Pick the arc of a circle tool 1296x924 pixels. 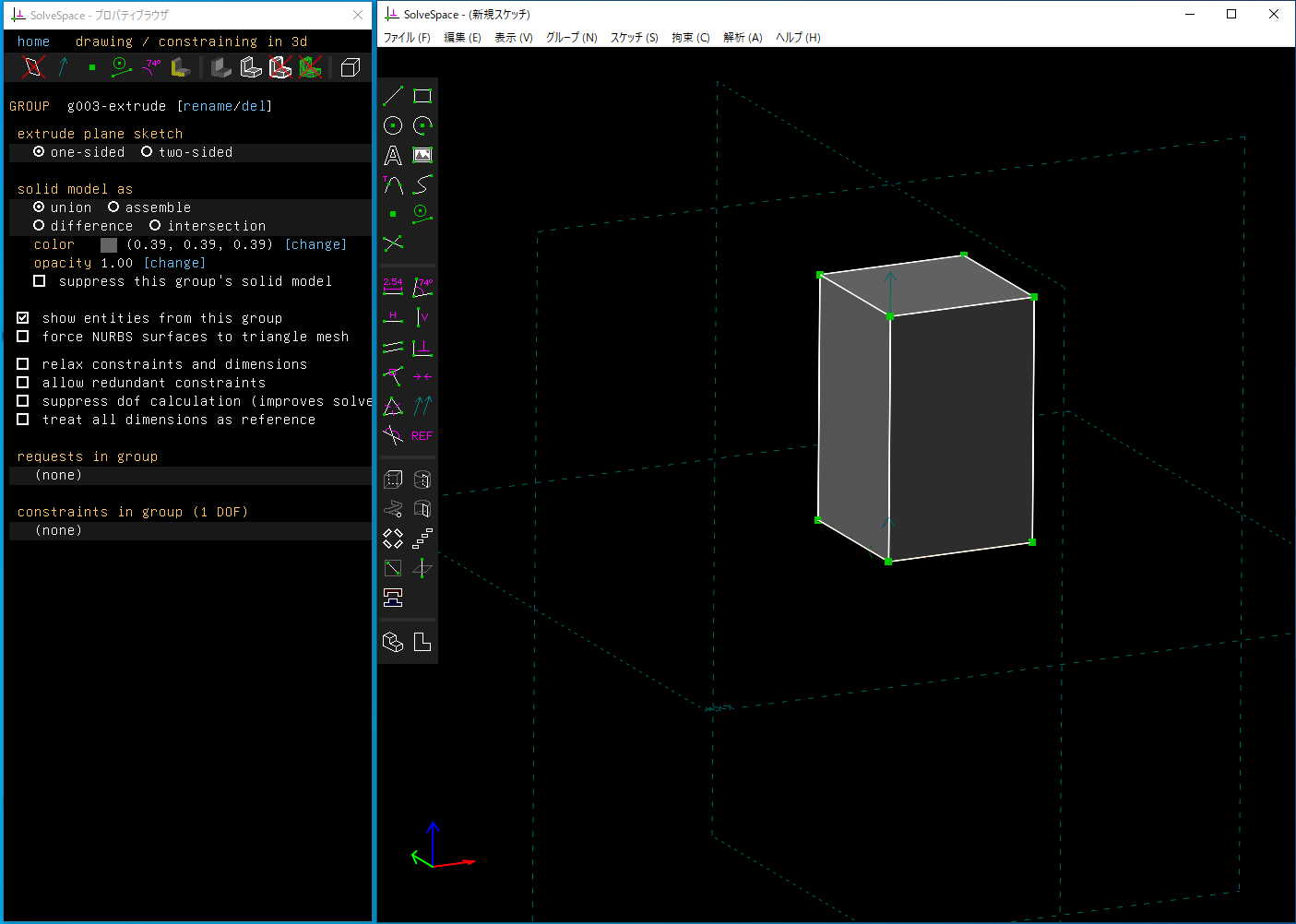[422, 125]
